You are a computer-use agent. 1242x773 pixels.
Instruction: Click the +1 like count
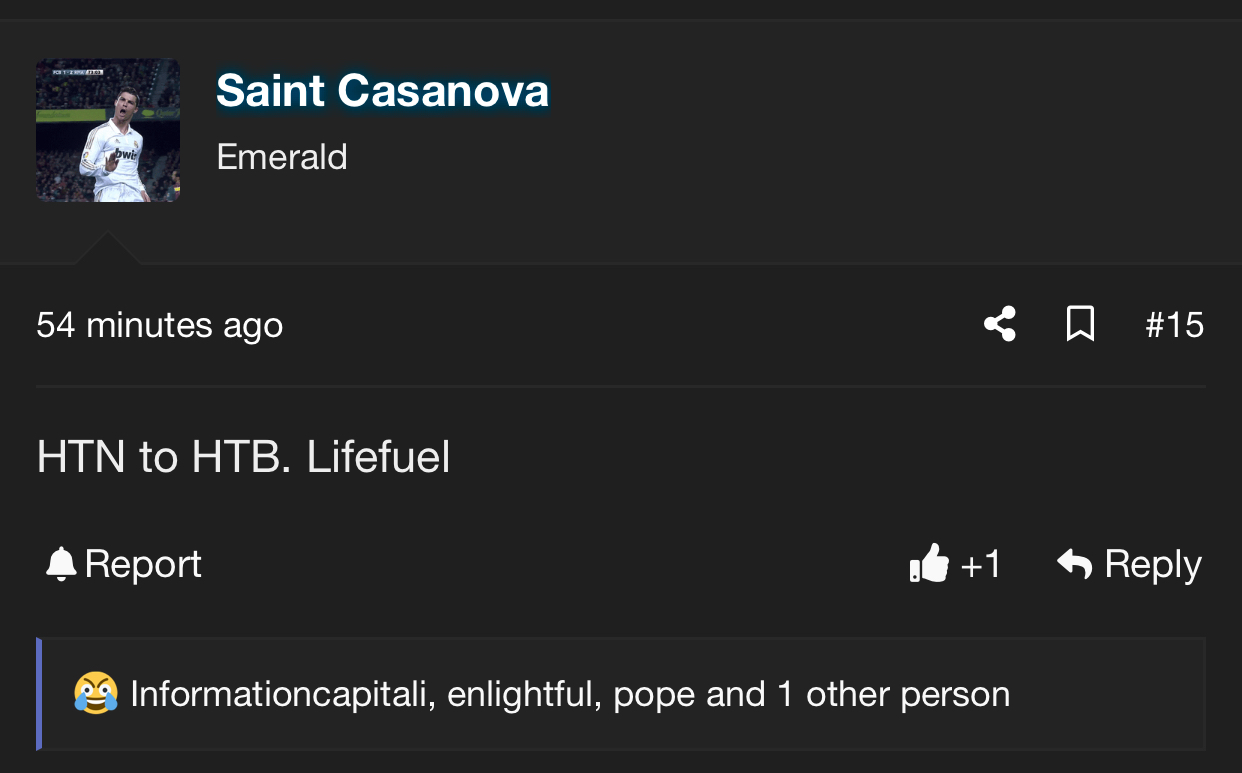click(x=980, y=564)
